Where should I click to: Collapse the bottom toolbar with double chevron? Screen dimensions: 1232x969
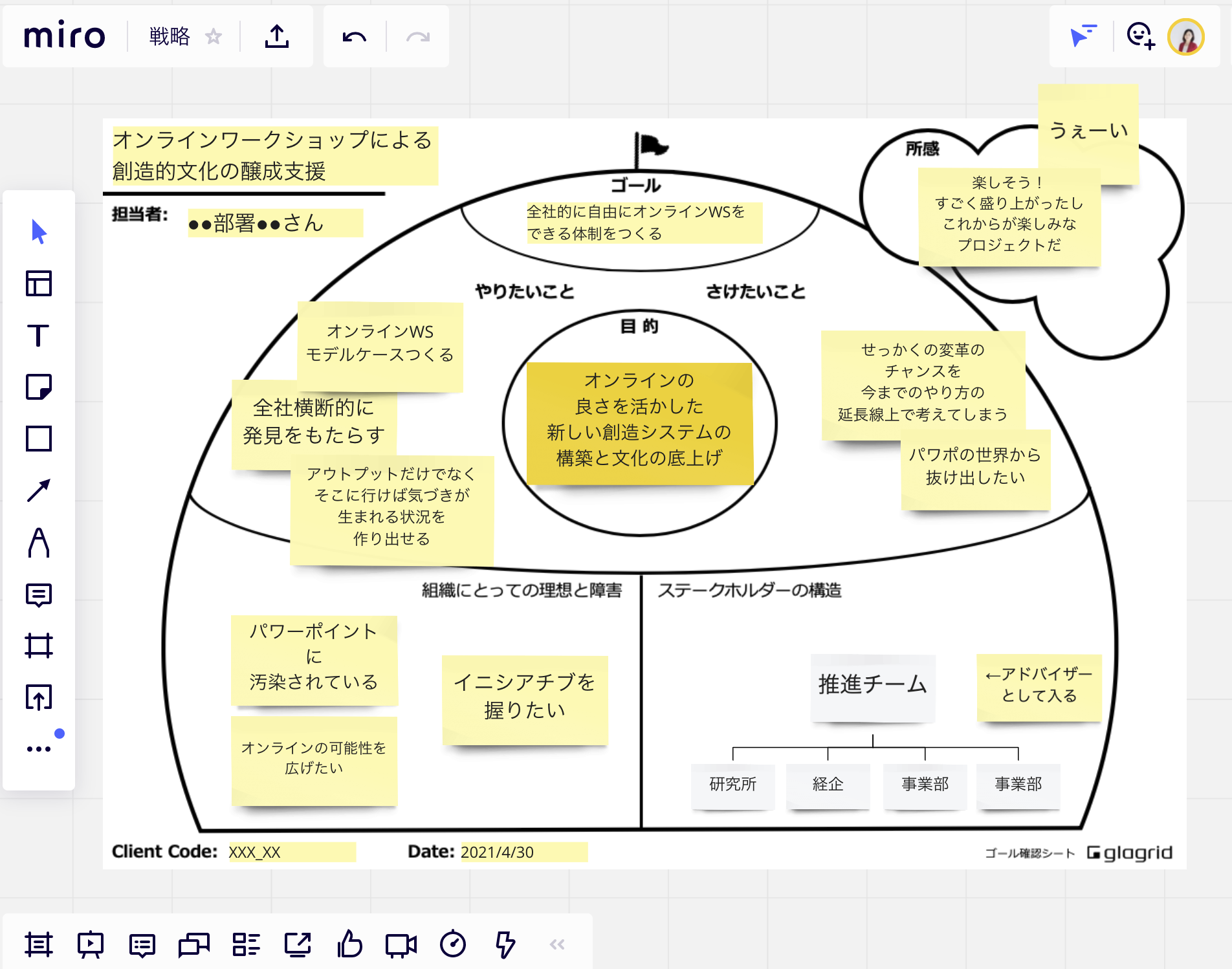[x=557, y=944]
